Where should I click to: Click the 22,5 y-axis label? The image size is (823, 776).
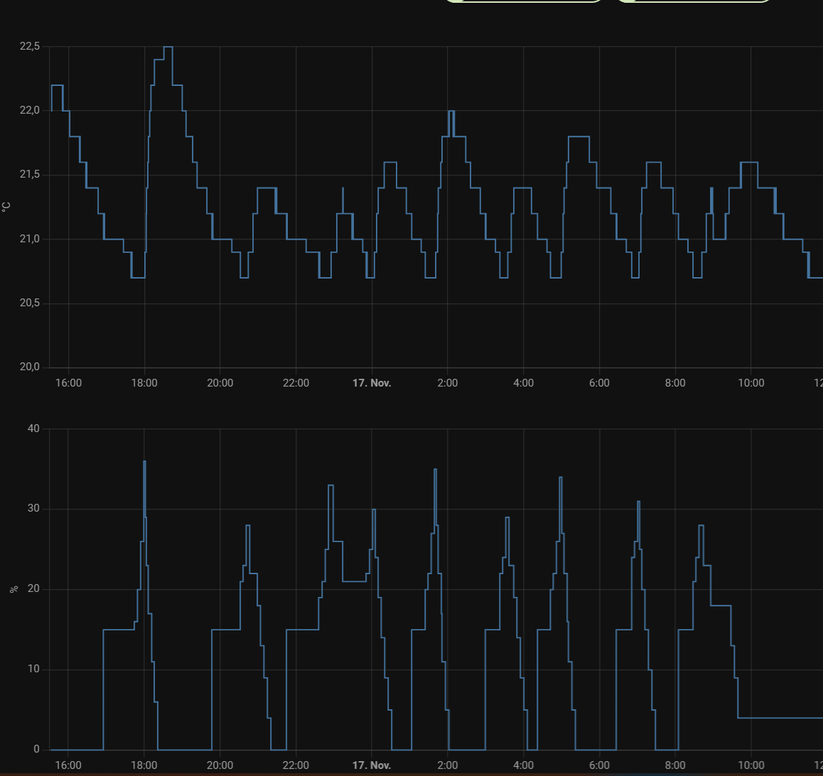click(30, 47)
